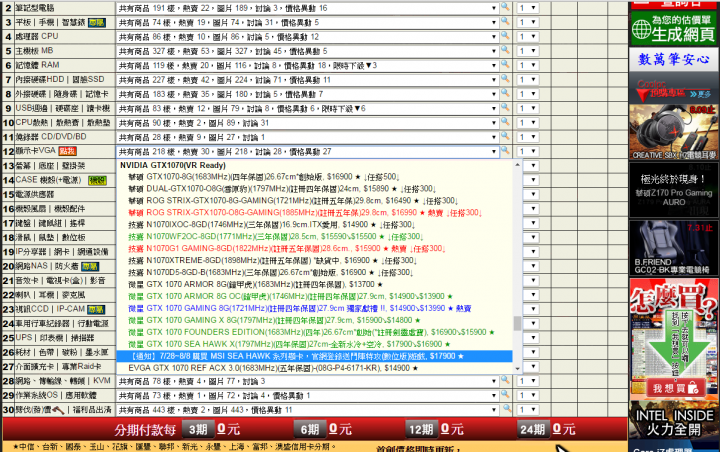Click magnifier icon in row 3 tablet list
The image size is (720, 452).
click(x=505, y=22)
